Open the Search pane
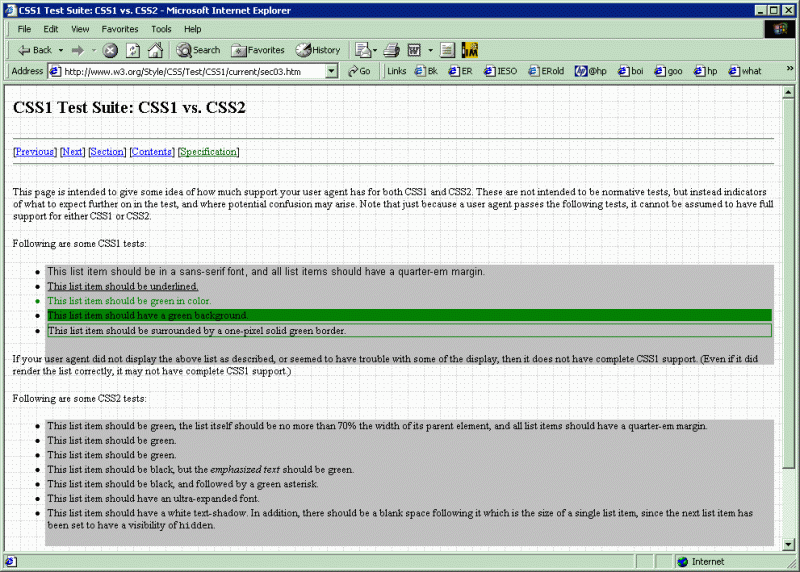The height and width of the screenshot is (572, 800). (x=198, y=50)
